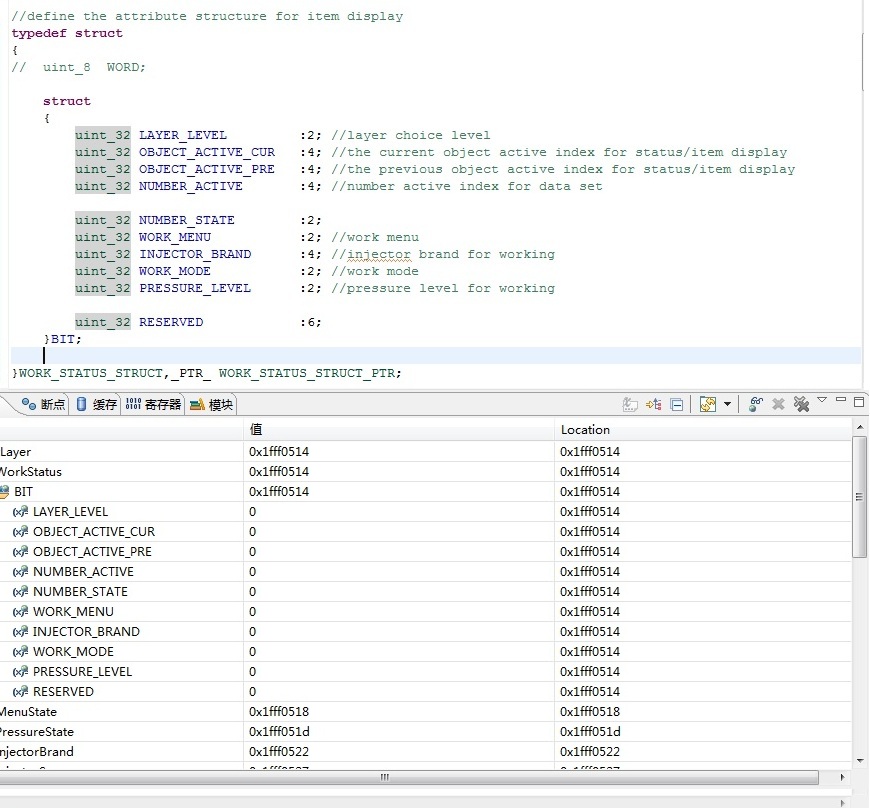Image resolution: width=870 pixels, height=808 pixels.
Task: Click the glasses watch expression icon
Action: click(x=756, y=404)
